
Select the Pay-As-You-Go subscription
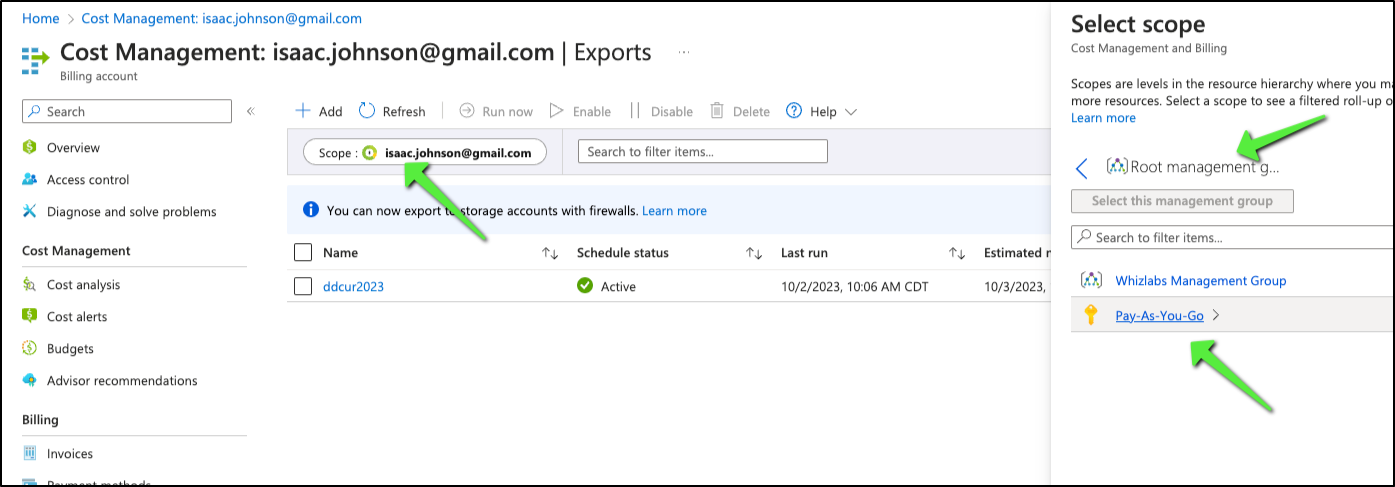pos(1159,316)
